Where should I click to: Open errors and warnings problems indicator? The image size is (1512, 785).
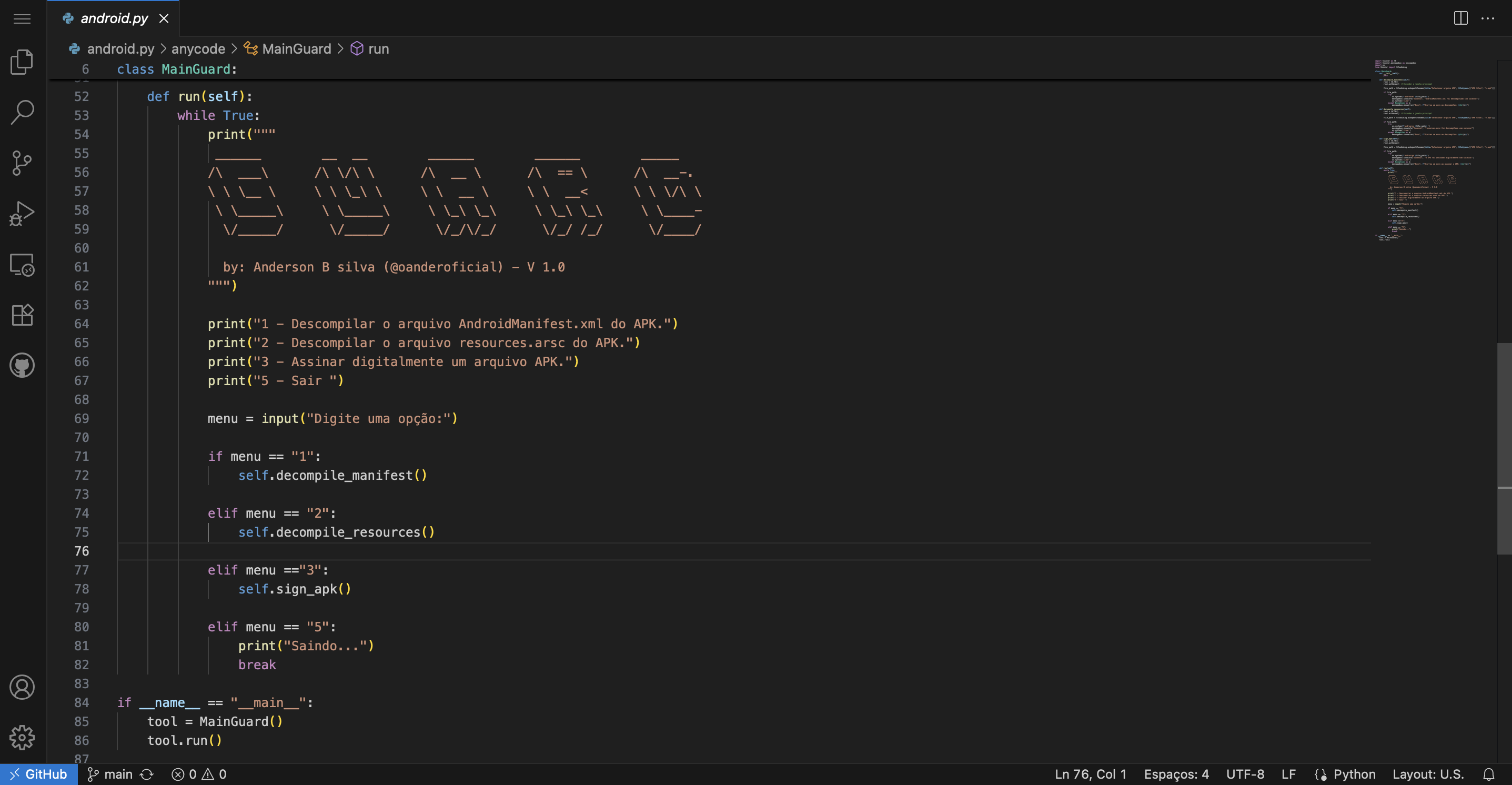tap(199, 774)
